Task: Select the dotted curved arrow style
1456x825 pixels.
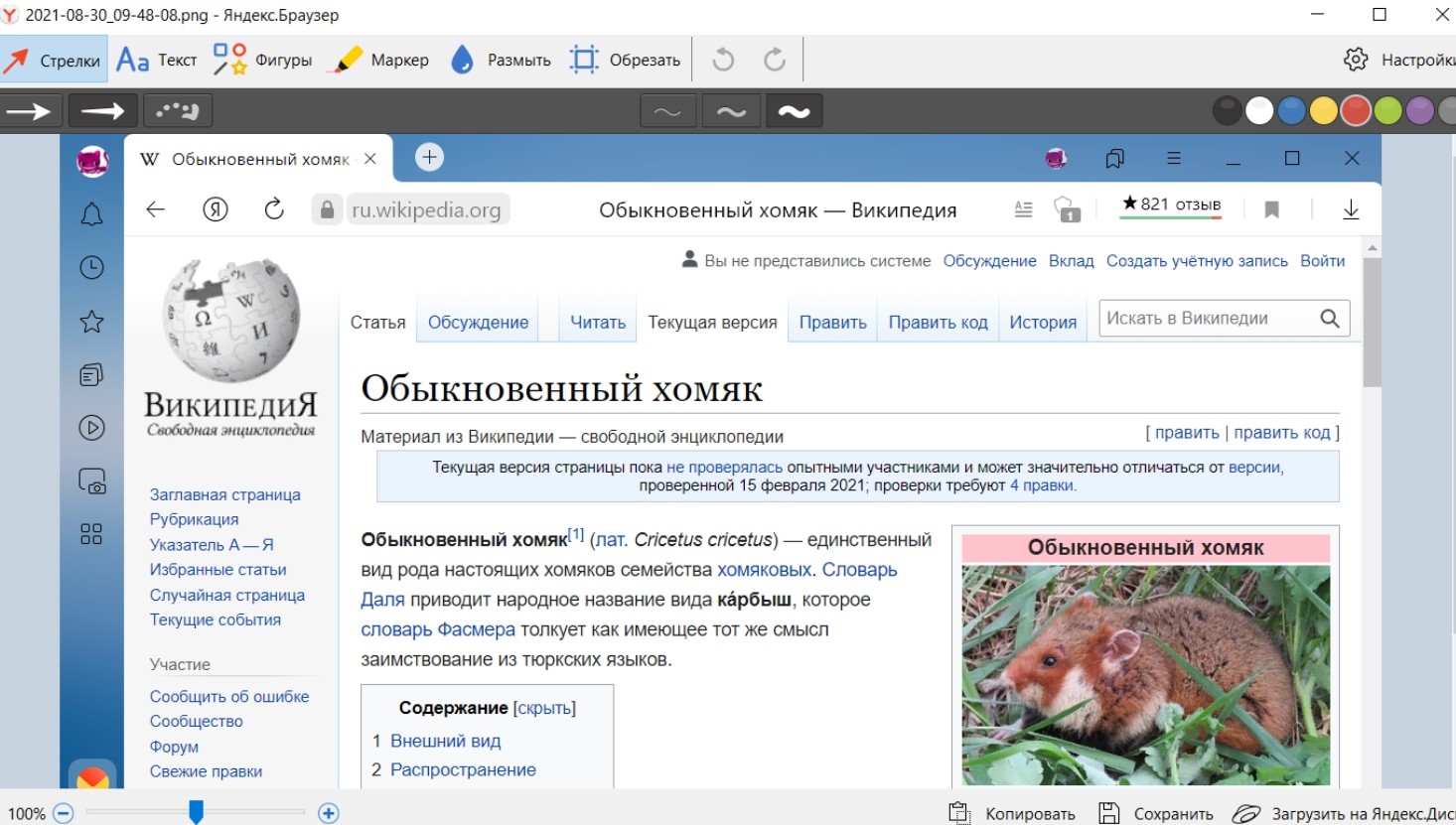Action: pyautogui.click(x=178, y=111)
